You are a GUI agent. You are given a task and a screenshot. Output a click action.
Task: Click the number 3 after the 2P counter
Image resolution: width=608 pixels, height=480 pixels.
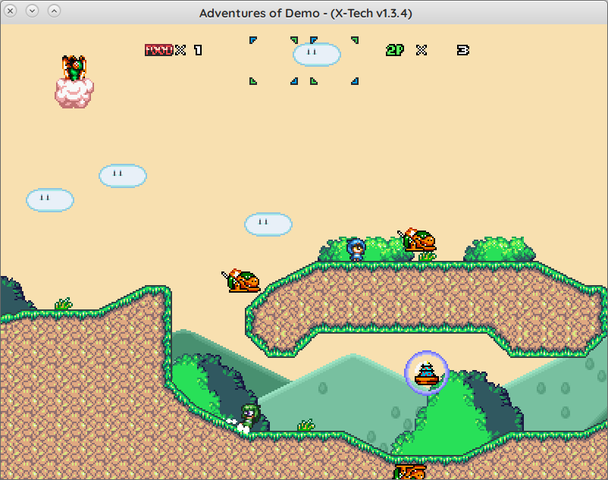(463, 50)
